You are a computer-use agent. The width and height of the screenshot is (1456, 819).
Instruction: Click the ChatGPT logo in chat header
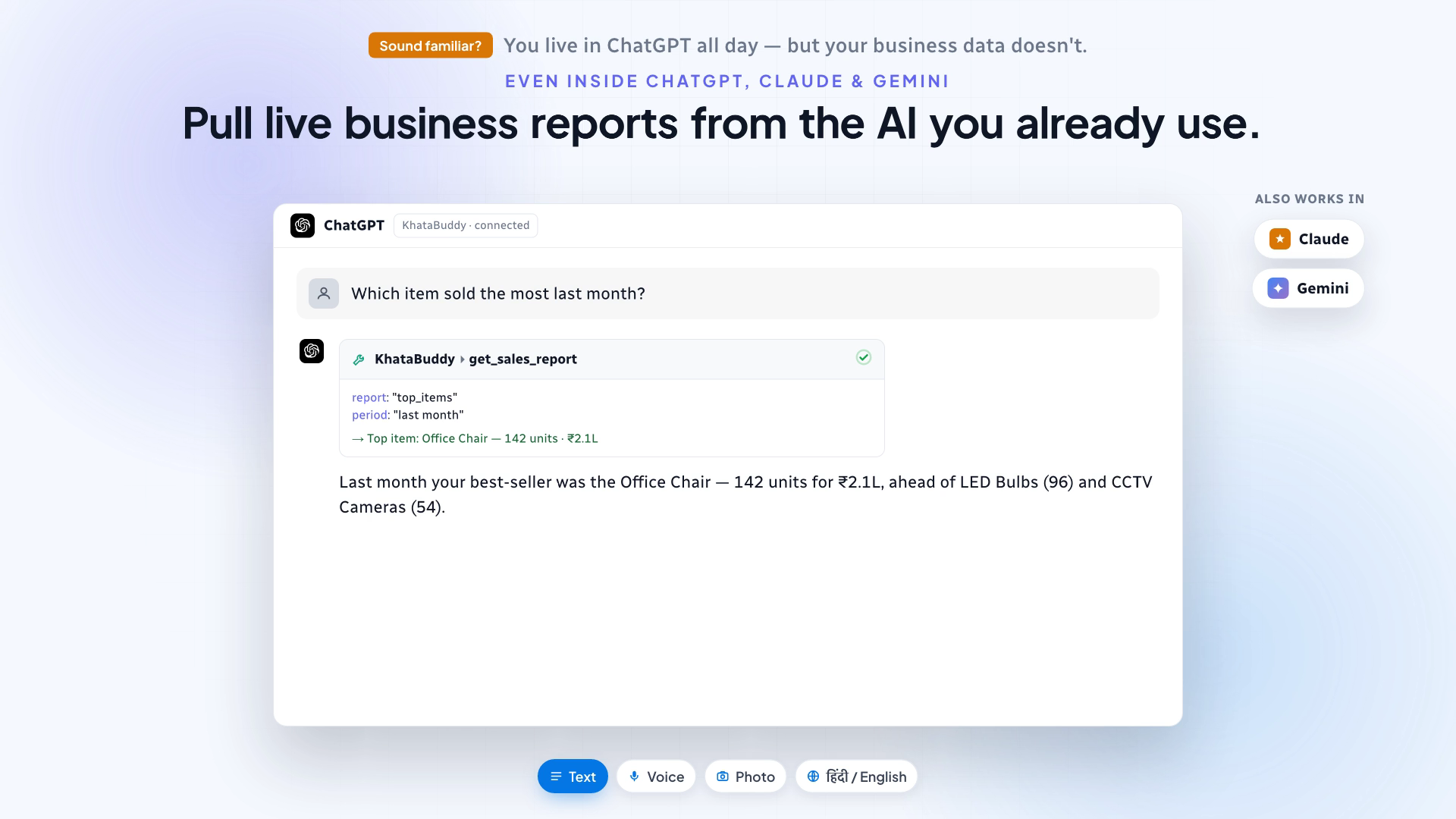pos(303,225)
